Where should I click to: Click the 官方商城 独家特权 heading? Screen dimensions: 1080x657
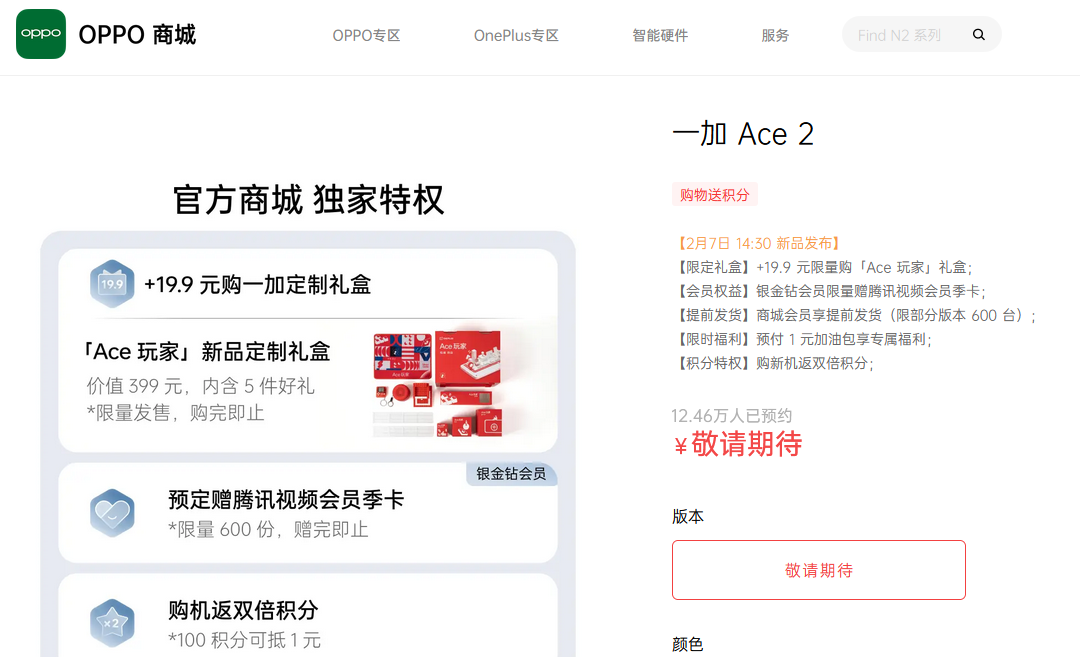pos(309,200)
